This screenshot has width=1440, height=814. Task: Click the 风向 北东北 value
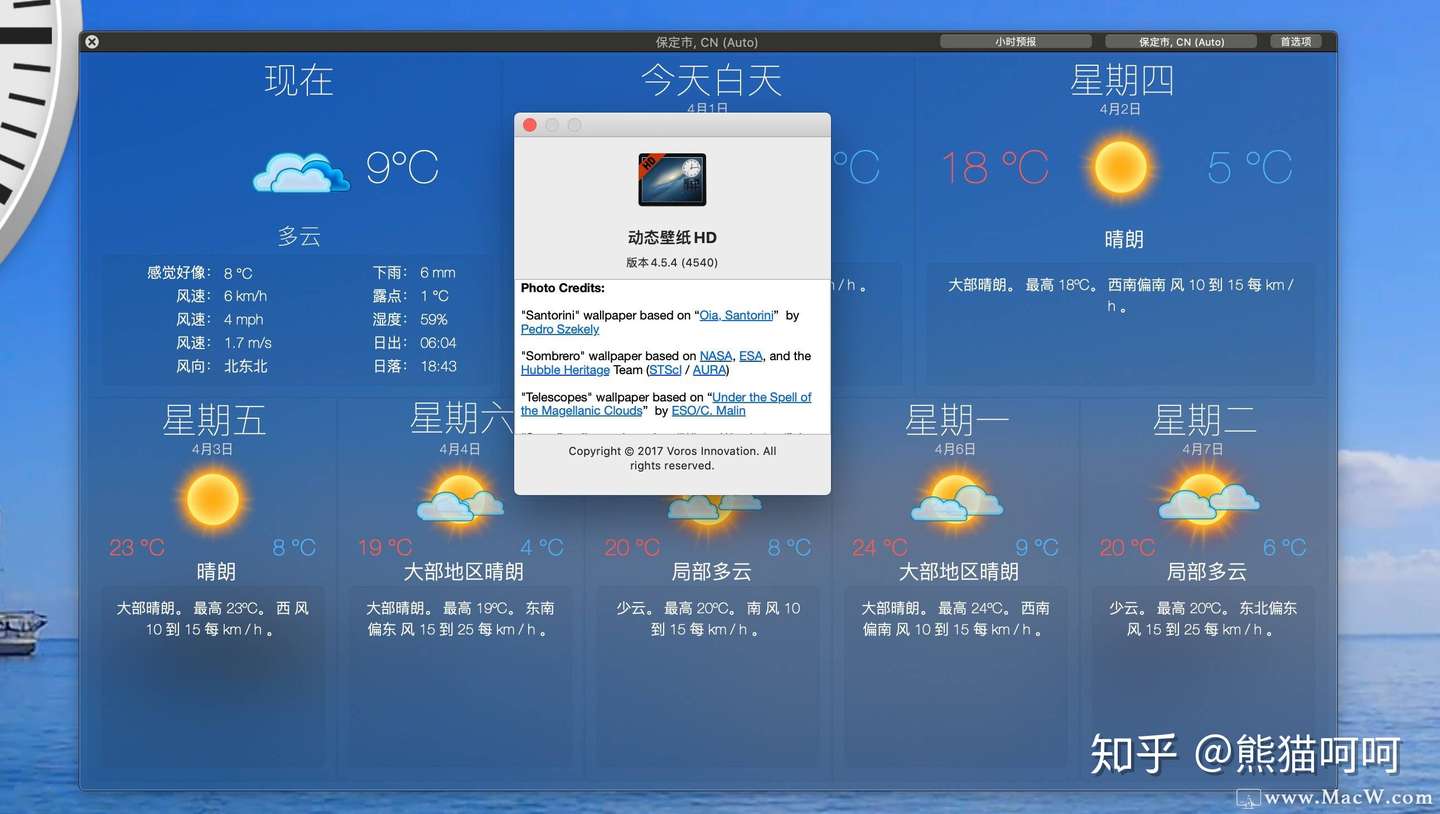point(246,367)
